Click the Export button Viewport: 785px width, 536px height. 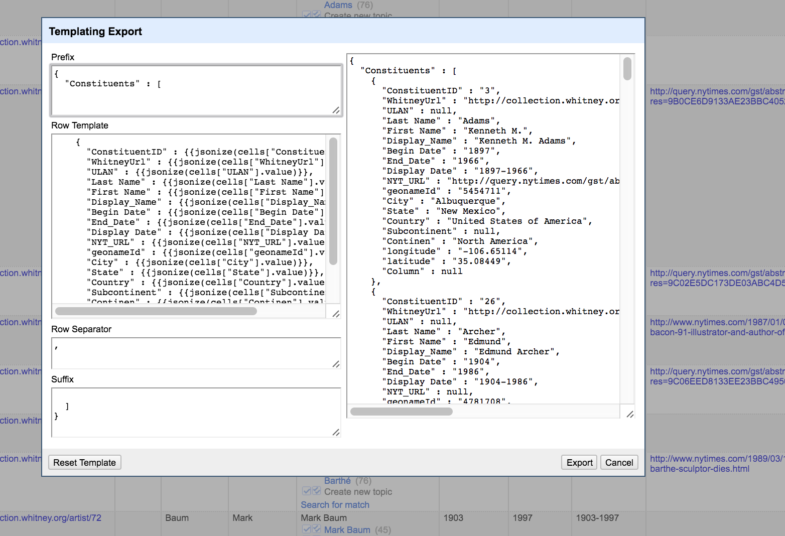click(579, 462)
